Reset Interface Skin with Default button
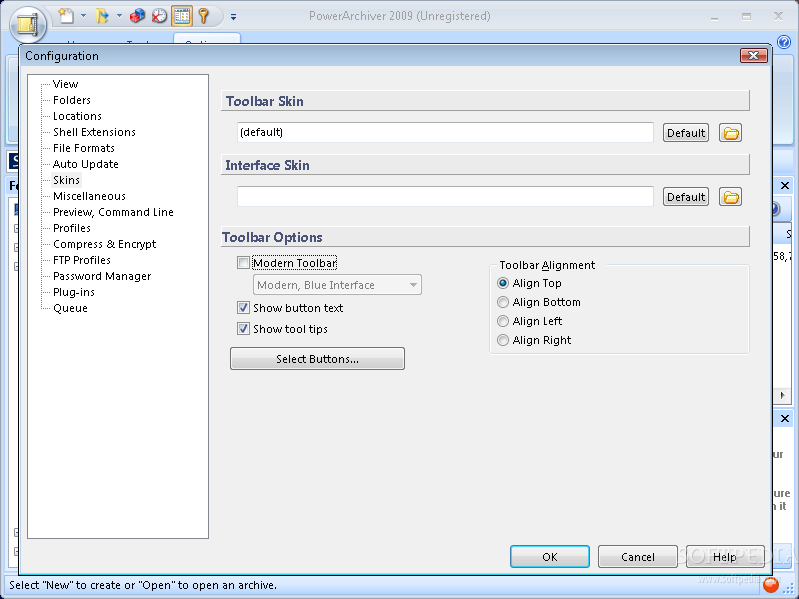Image resolution: width=799 pixels, height=599 pixels. coord(686,197)
